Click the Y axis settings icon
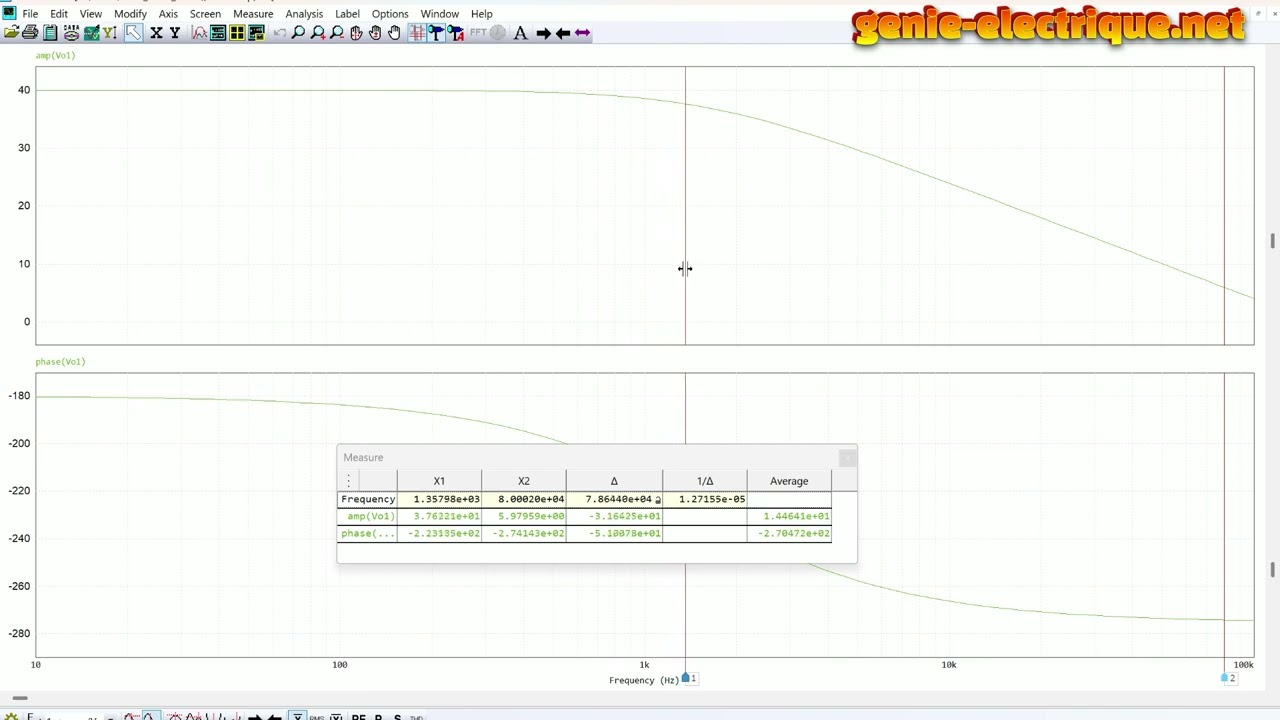This screenshot has height=720, width=1280. pyautogui.click(x=175, y=33)
